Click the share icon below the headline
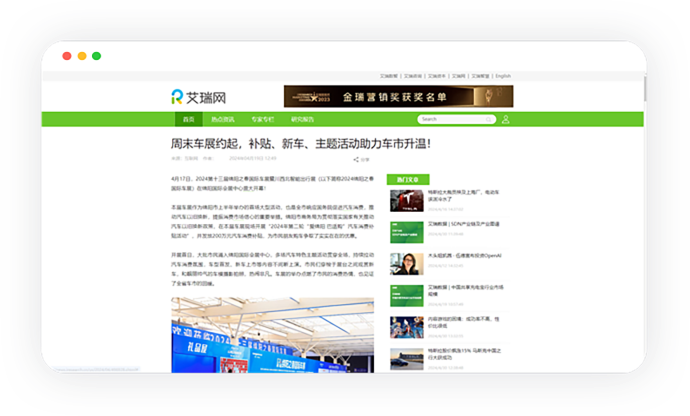The height and width of the screenshot is (416, 690). [x=356, y=160]
